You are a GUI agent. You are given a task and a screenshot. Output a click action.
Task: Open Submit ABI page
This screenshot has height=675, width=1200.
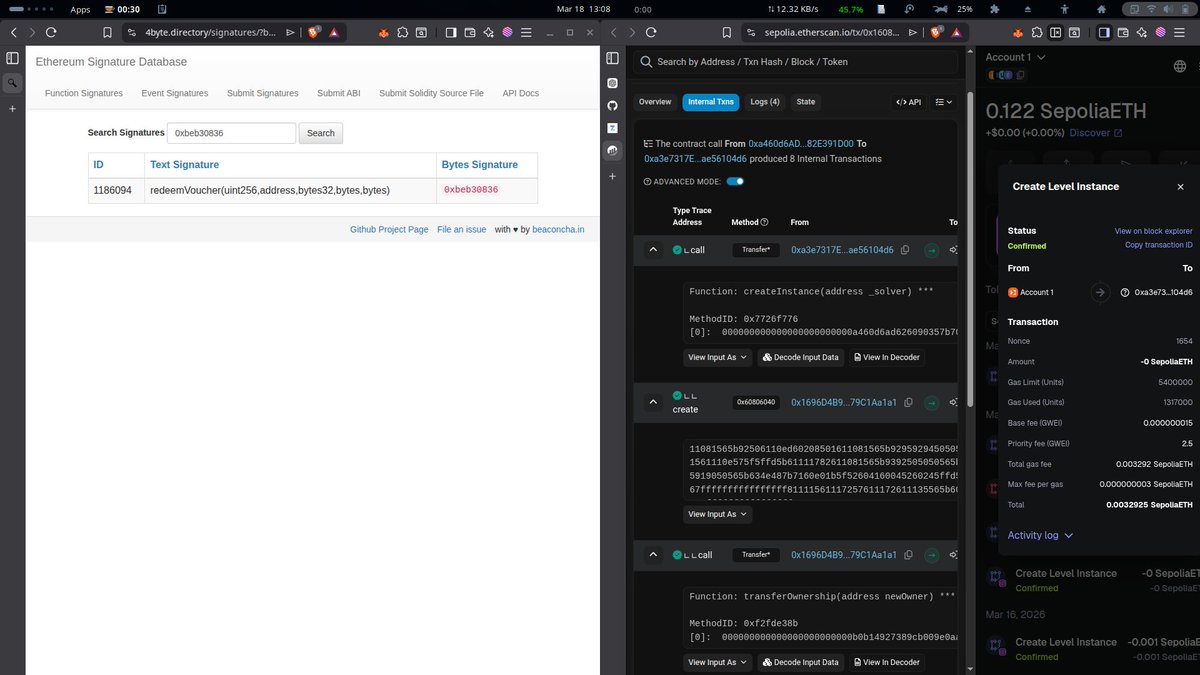(339, 93)
